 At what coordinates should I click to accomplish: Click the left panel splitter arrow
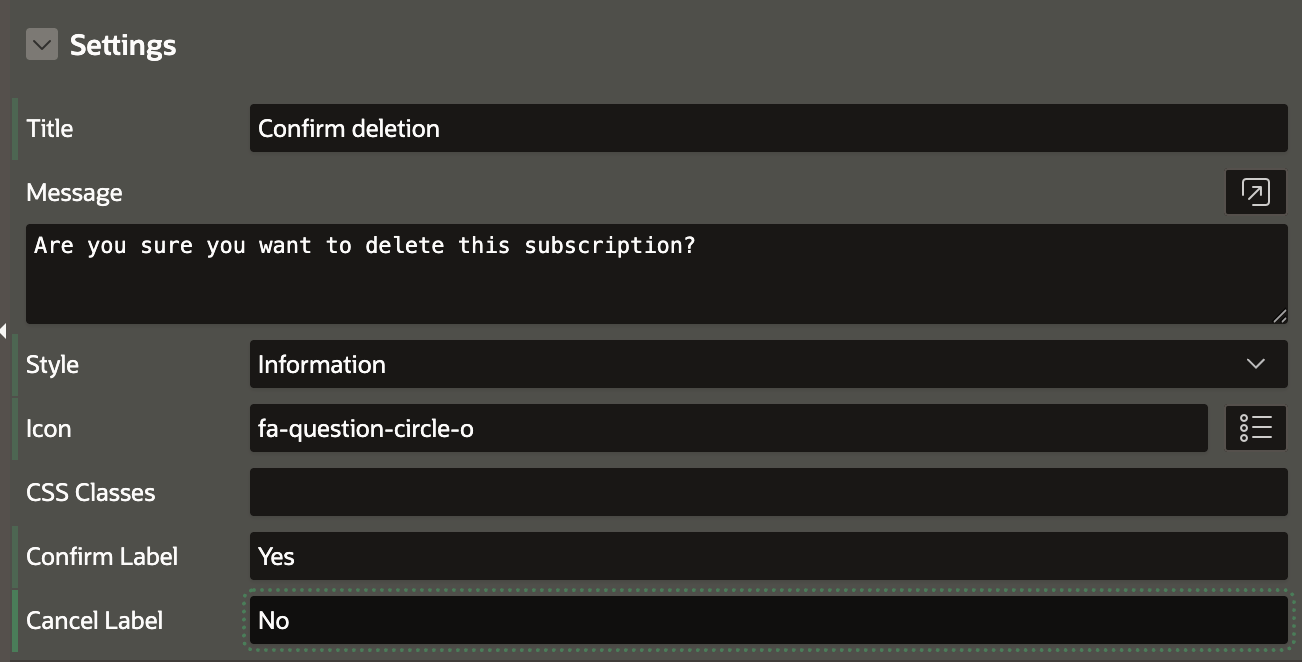[x=4, y=330]
